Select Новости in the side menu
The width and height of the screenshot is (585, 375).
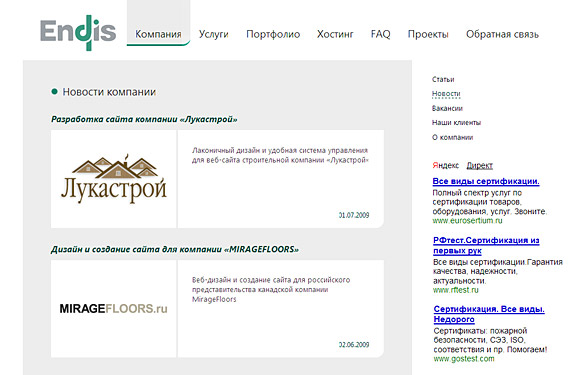tap(446, 94)
